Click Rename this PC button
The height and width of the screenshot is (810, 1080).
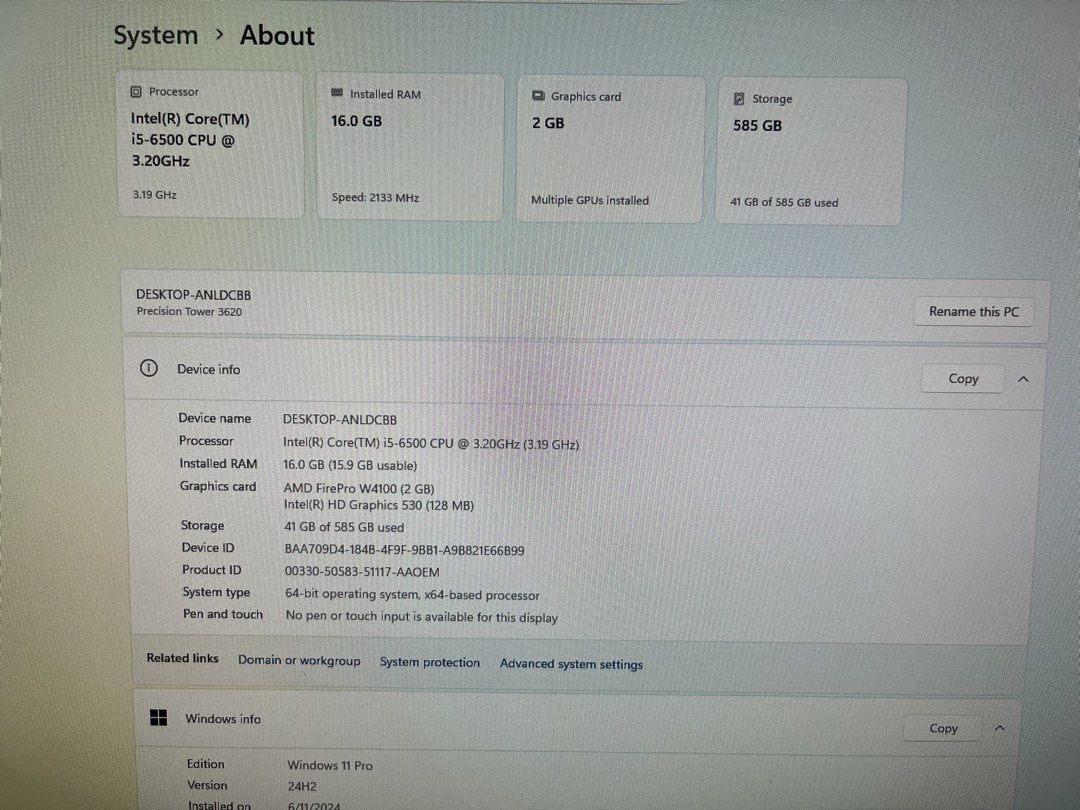[x=973, y=311]
